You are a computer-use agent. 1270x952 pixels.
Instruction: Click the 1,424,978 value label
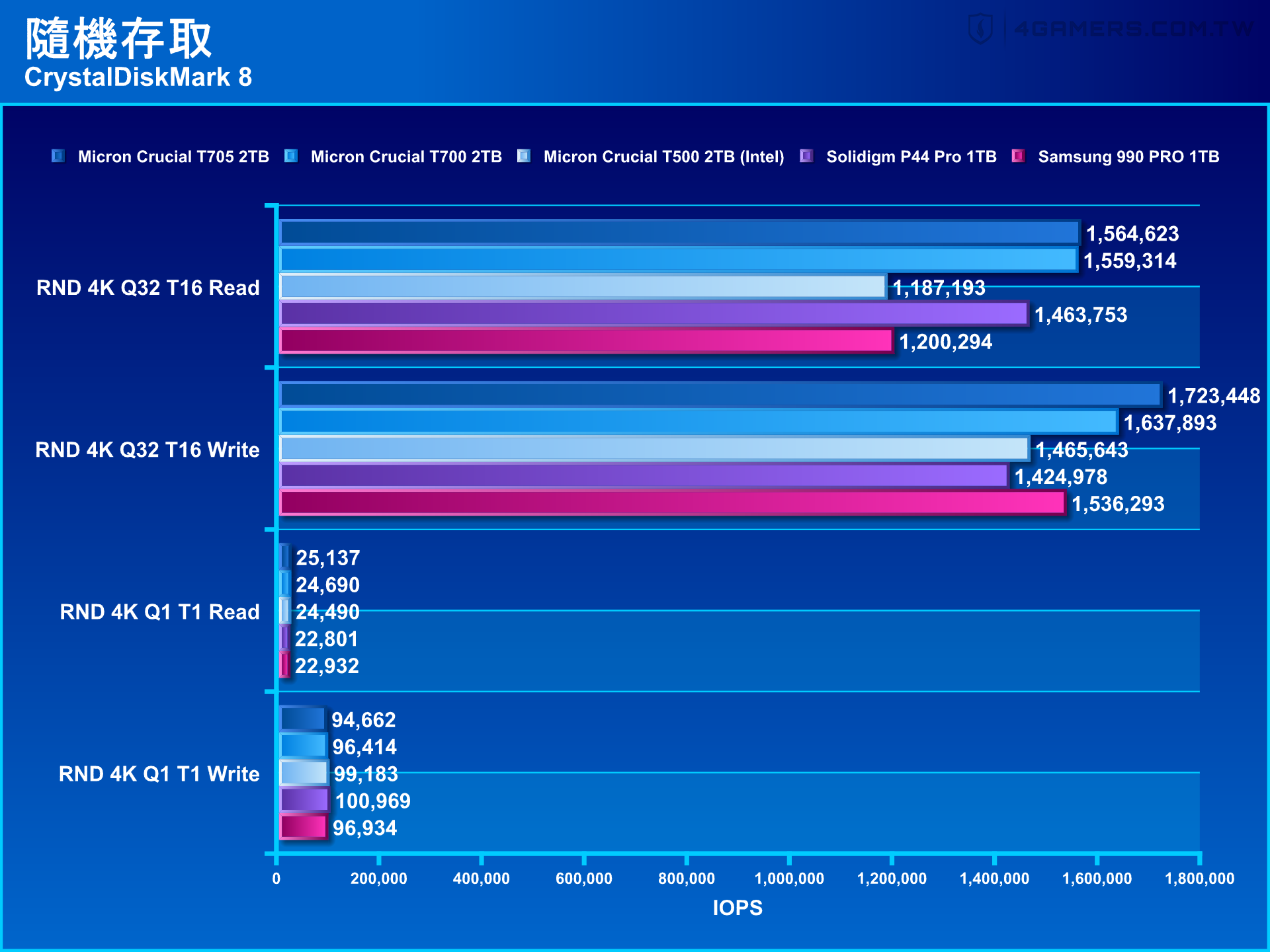point(1061,477)
